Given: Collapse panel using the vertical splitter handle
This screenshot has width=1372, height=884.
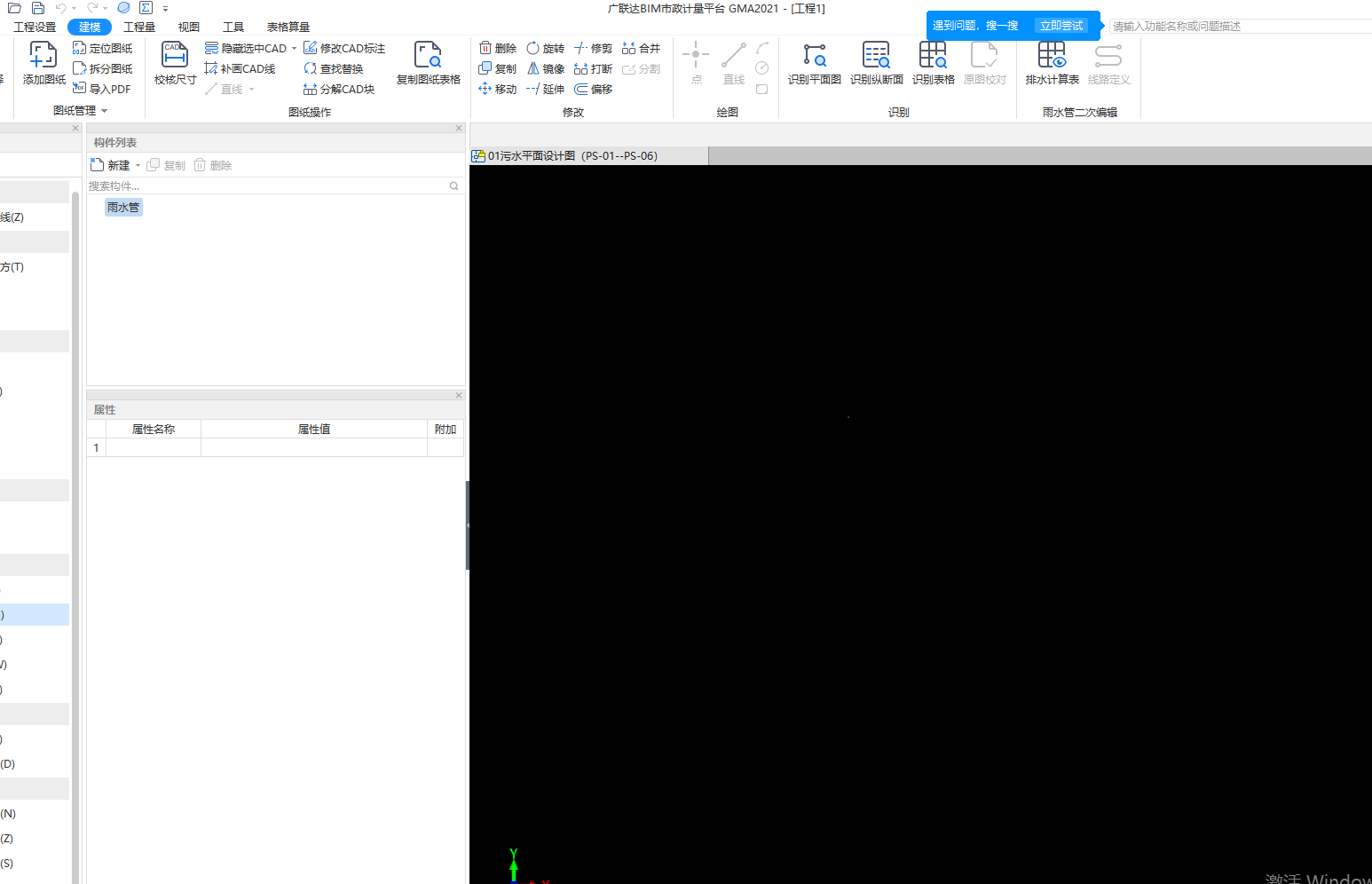Looking at the screenshot, I should click(x=468, y=525).
